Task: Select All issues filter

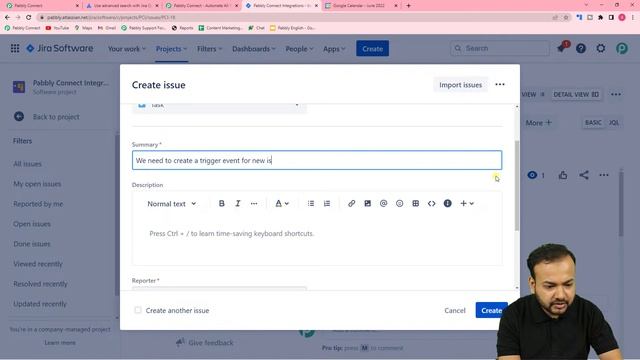Action: [x=27, y=164]
